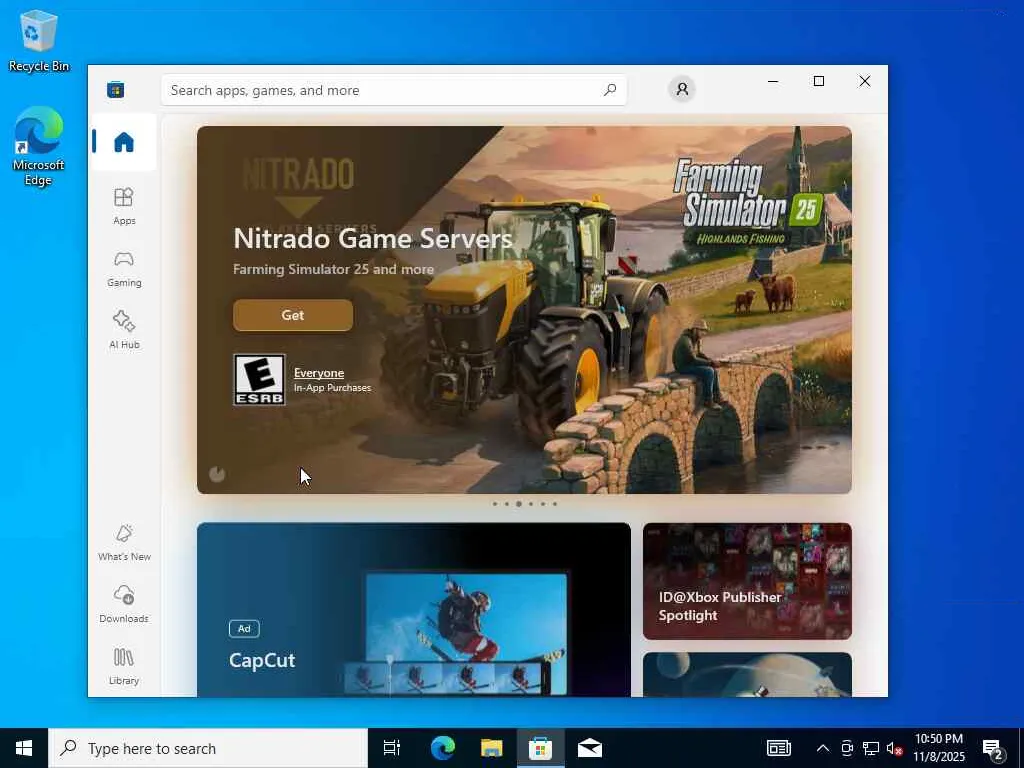This screenshot has width=1024, height=768.
Task: Open Task View on the taskbar
Action: [x=392, y=748]
